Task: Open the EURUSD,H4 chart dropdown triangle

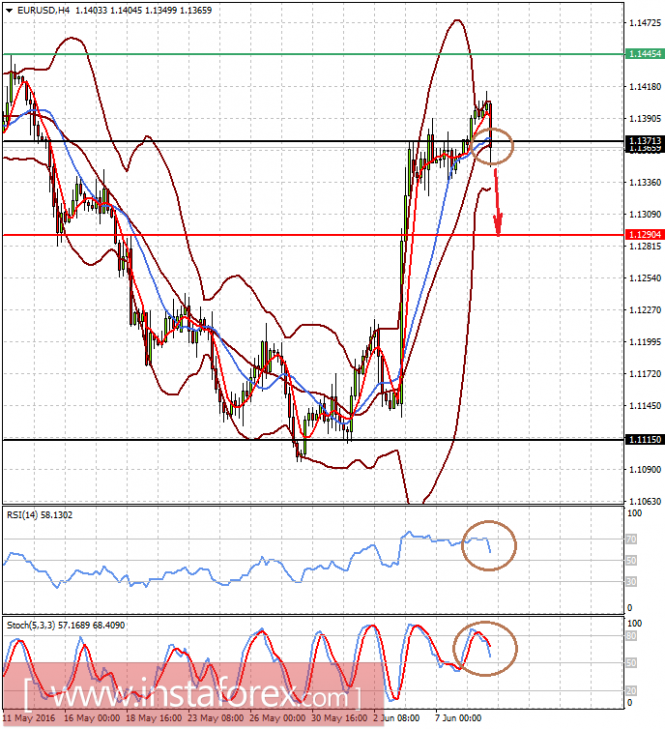Action: (x=9, y=10)
